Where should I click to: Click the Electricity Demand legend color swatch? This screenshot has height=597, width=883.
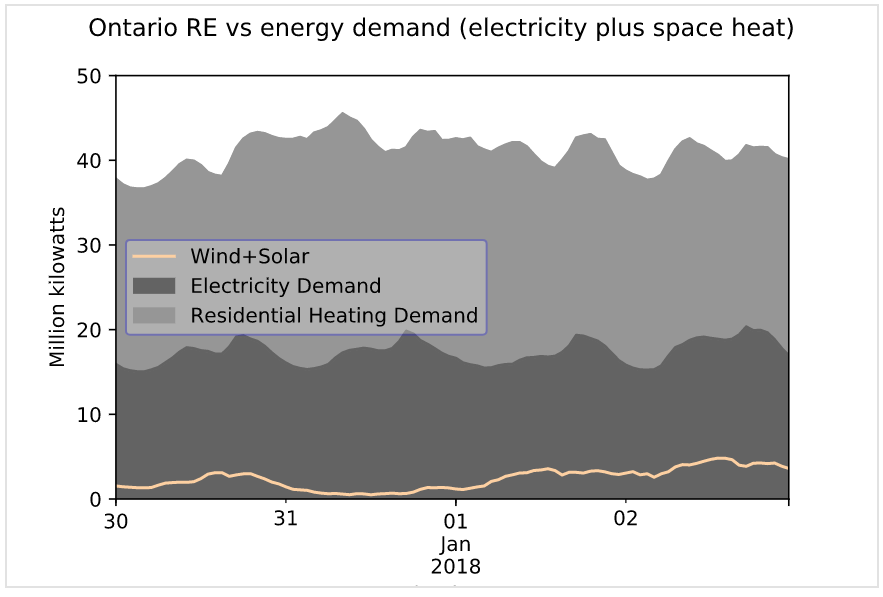[153, 286]
